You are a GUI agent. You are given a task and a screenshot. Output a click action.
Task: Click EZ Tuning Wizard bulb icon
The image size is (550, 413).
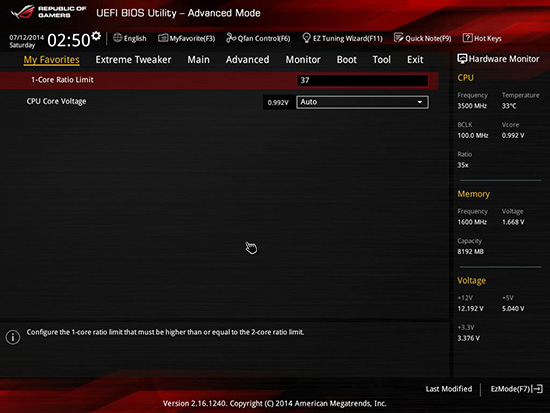[x=306, y=38]
